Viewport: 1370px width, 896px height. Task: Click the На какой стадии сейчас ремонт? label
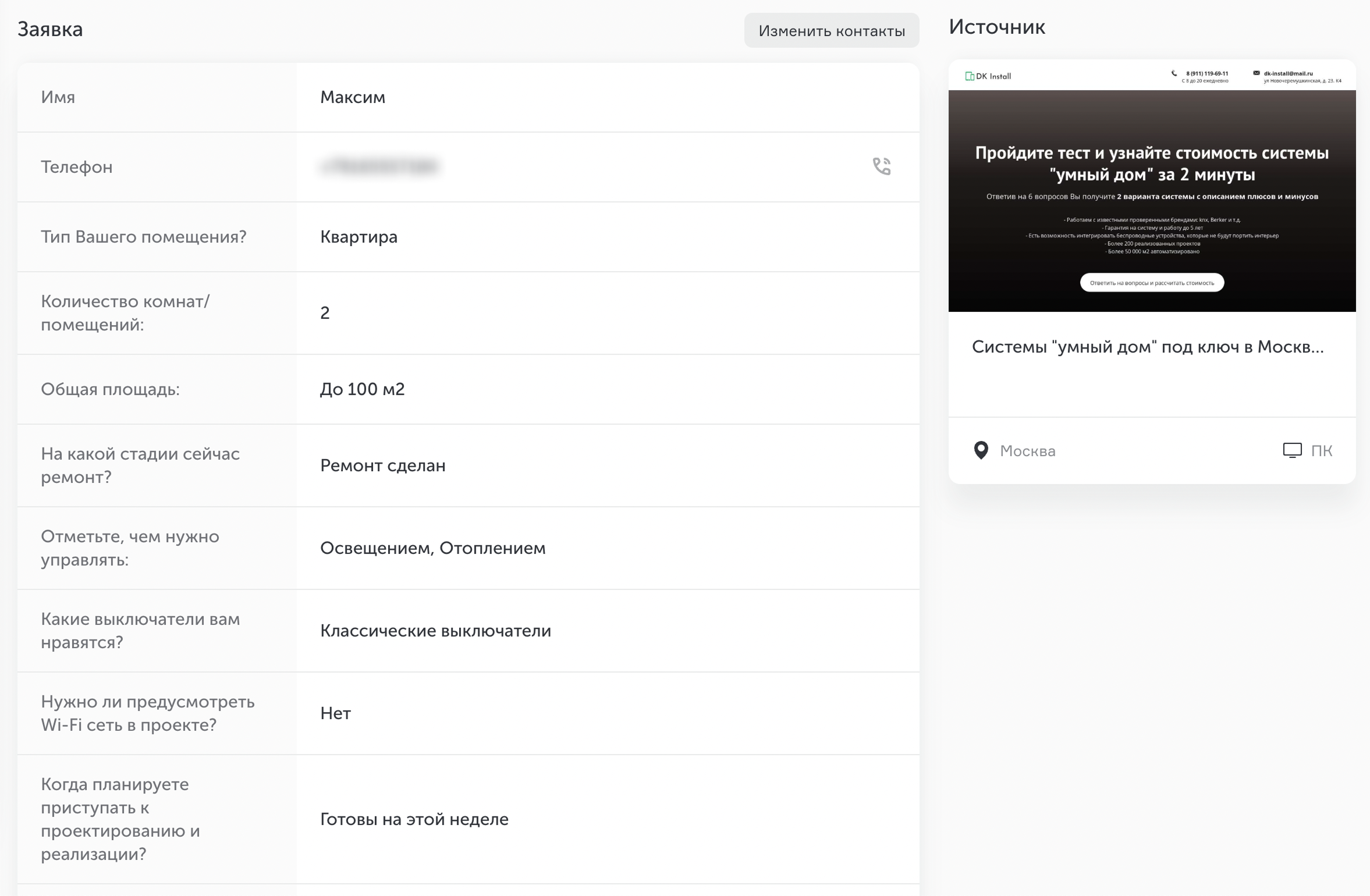[x=140, y=465]
